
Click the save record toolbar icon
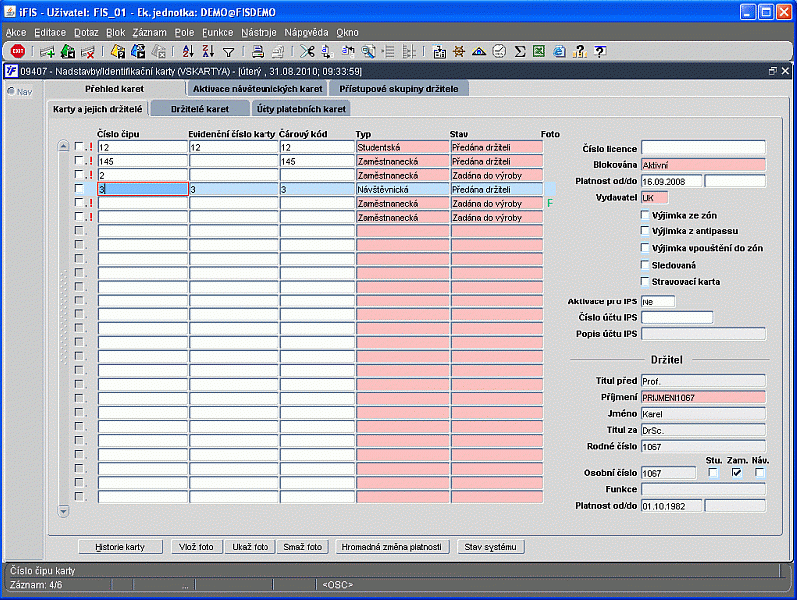pos(68,51)
